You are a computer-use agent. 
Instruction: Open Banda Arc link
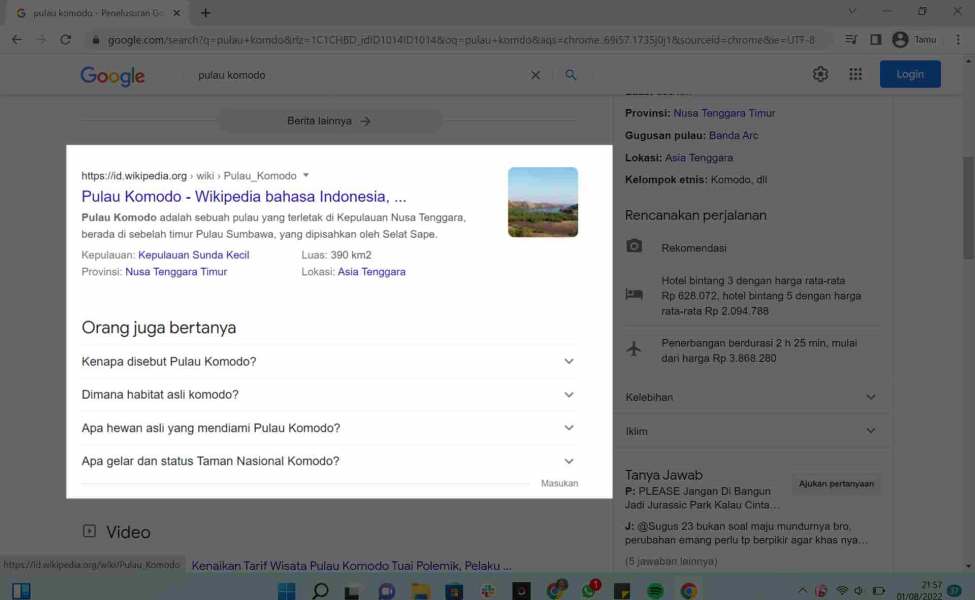pyautogui.click(x=733, y=136)
